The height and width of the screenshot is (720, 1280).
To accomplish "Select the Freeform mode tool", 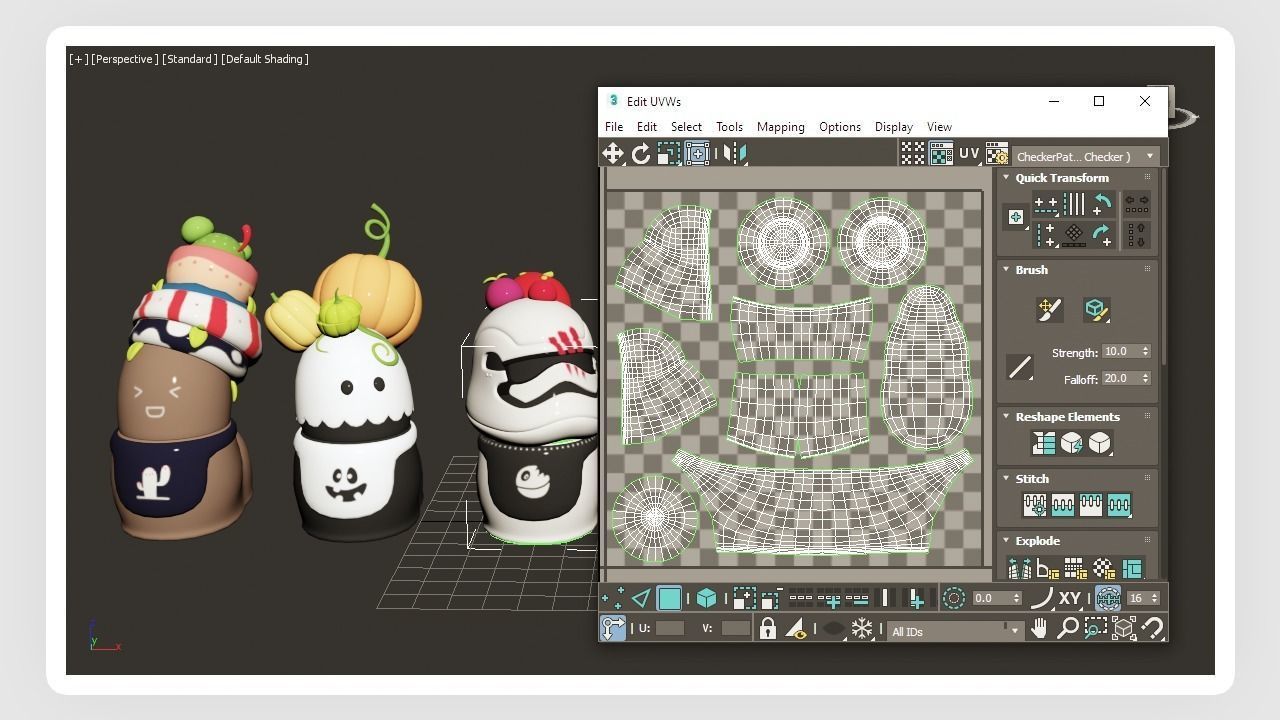I will (697, 153).
